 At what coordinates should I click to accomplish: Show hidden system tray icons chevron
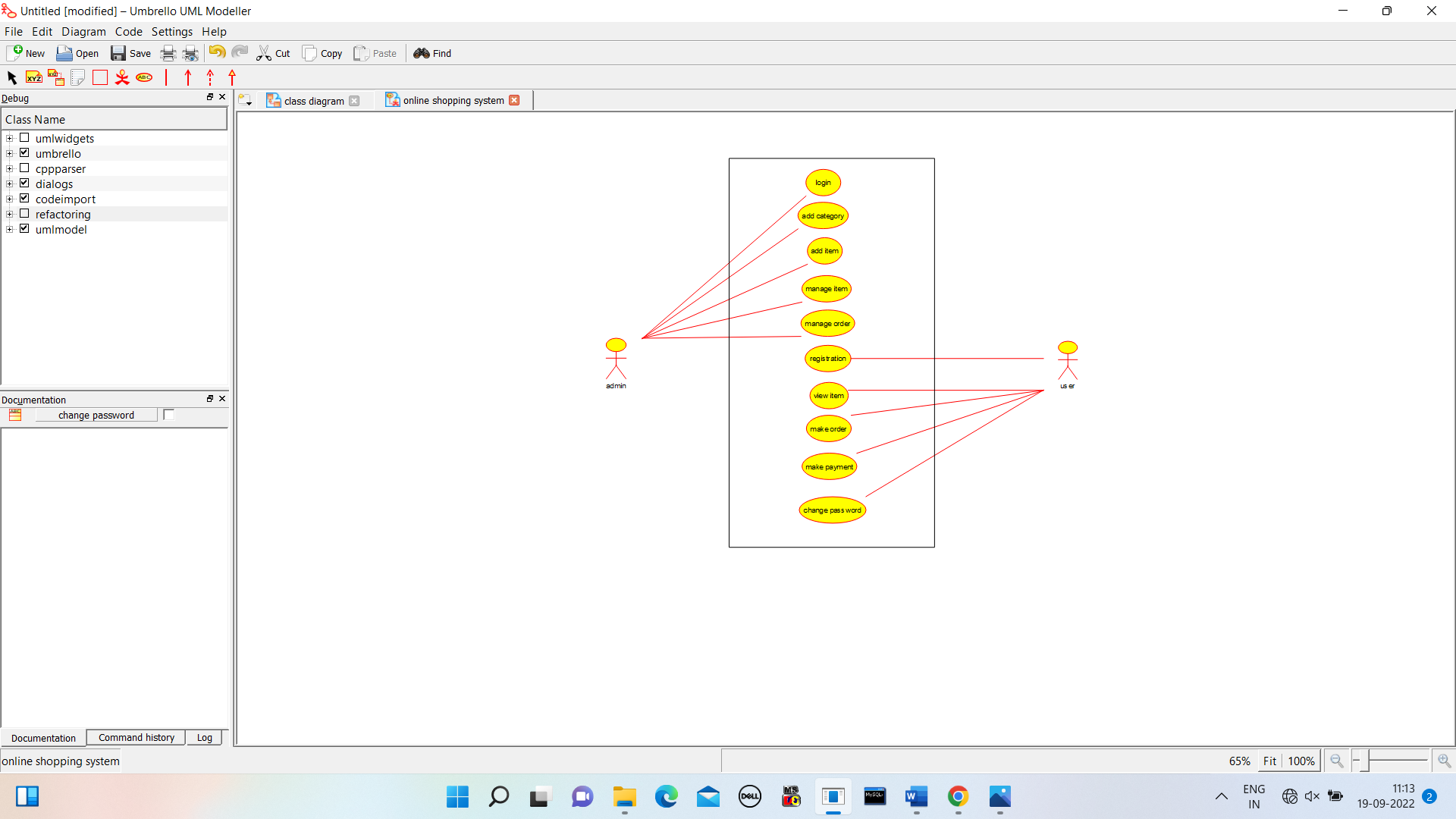click(x=1221, y=796)
